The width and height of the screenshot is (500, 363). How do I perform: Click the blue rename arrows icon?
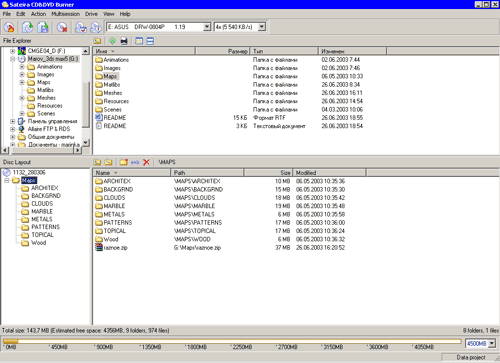coord(135,162)
